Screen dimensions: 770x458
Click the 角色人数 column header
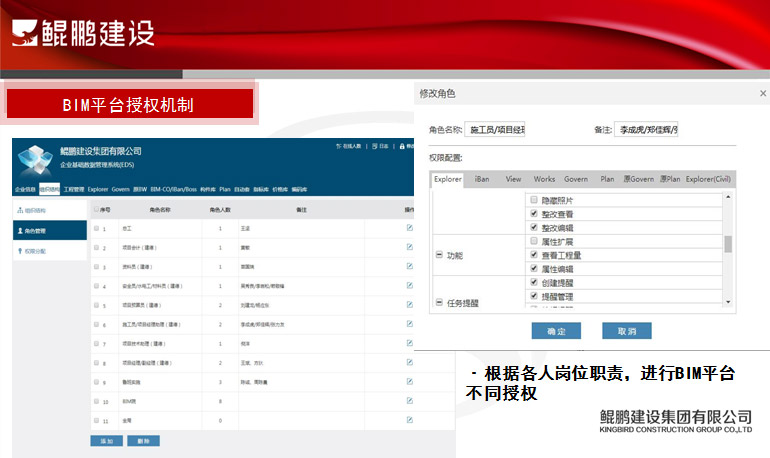tap(220, 210)
